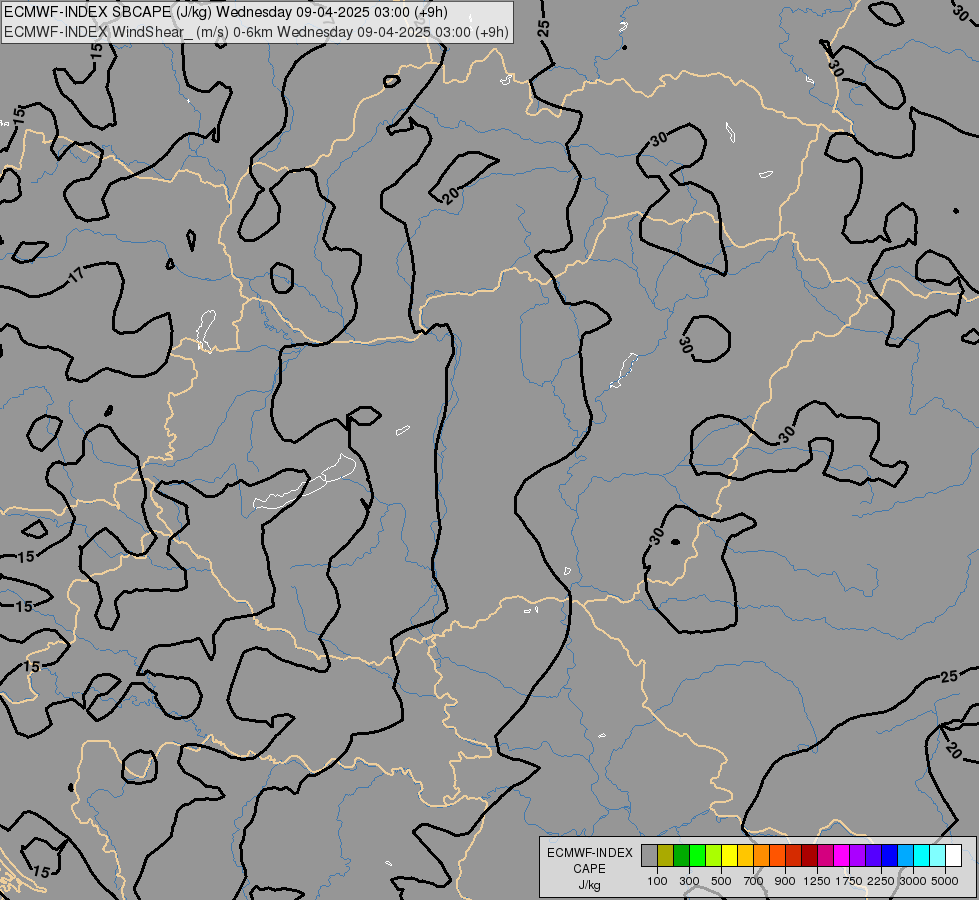Click the dark red swatch before 1250
The image size is (979, 900).
tap(810, 855)
